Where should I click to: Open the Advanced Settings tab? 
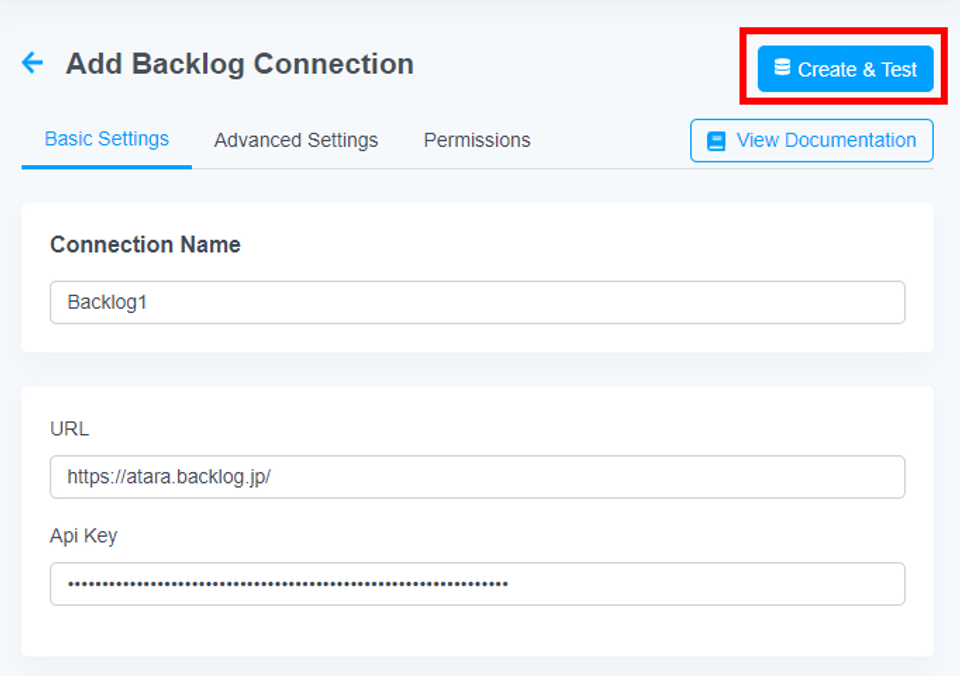[296, 140]
